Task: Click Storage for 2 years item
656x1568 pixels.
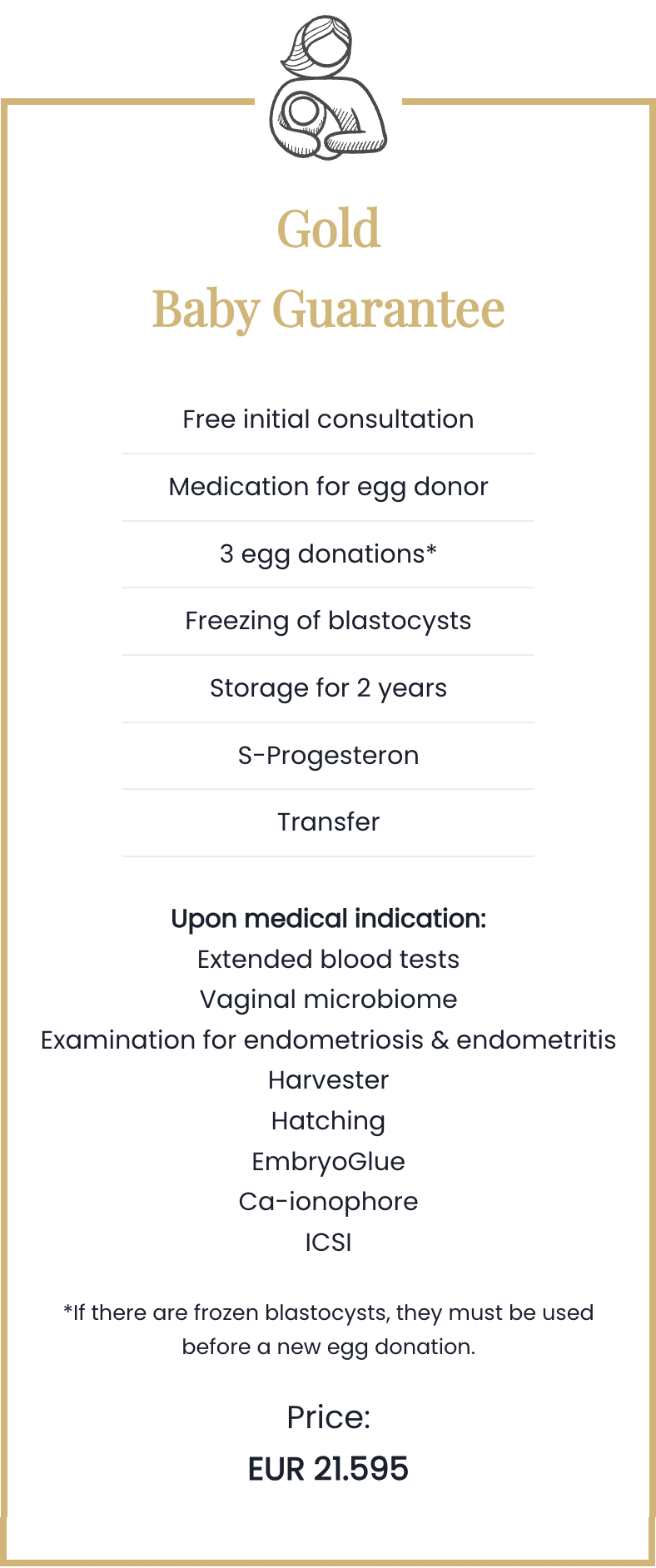Action: [328, 688]
